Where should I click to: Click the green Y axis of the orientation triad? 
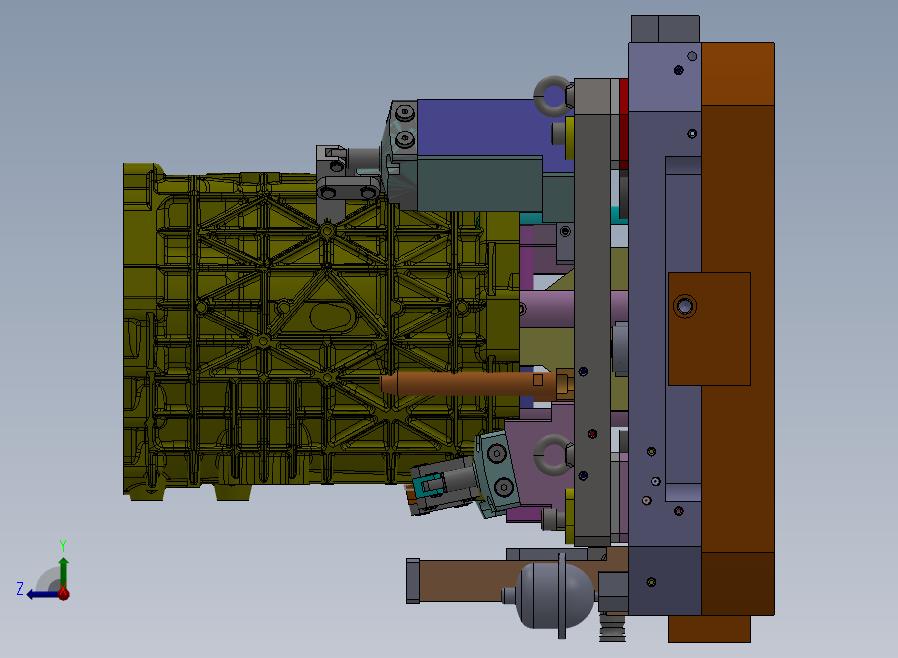point(64,572)
